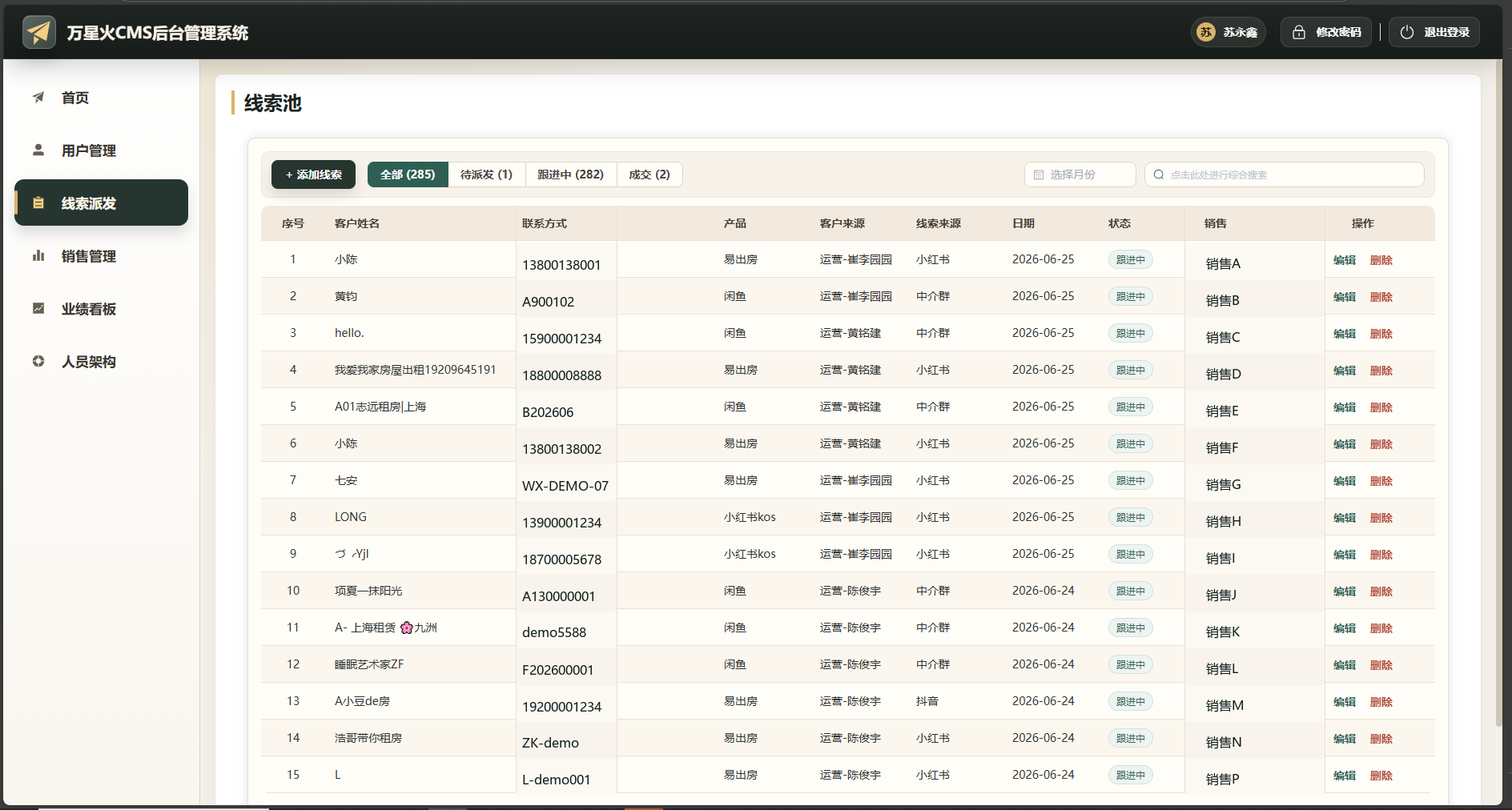This screenshot has height=810, width=1512.
Task: Switch to 成交 (2) tab
Action: point(649,174)
